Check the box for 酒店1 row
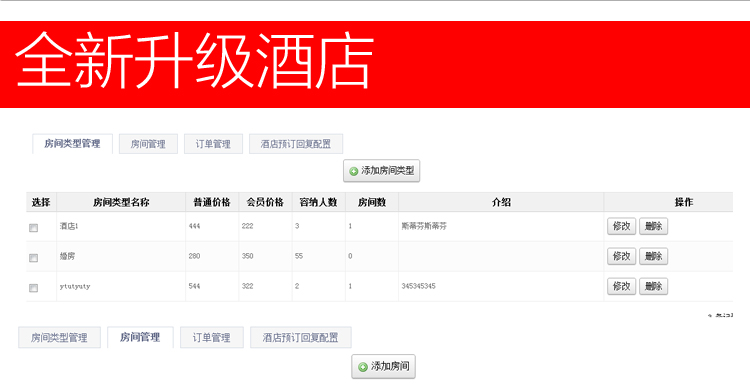750x387 pixels. [x=33, y=228]
